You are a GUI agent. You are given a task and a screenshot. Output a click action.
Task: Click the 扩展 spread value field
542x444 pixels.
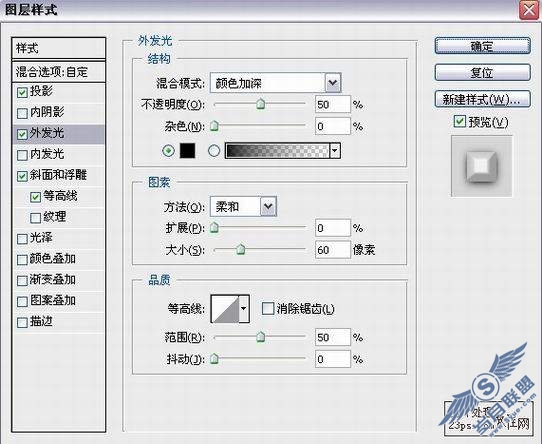[333, 228]
